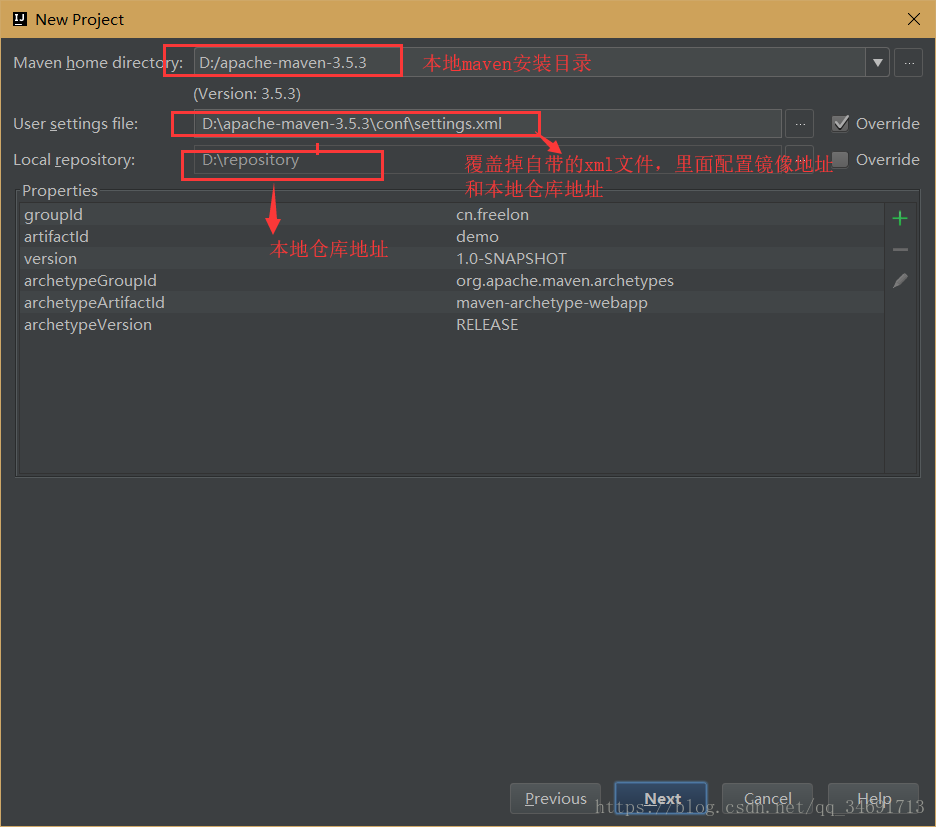Select the artifactId property row

(x=452, y=236)
